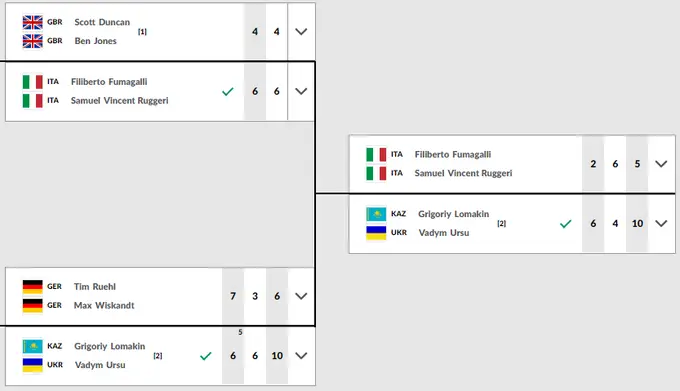
Task: Click Kazakhstan flag beside Lomakin in final
Action: click(376, 214)
